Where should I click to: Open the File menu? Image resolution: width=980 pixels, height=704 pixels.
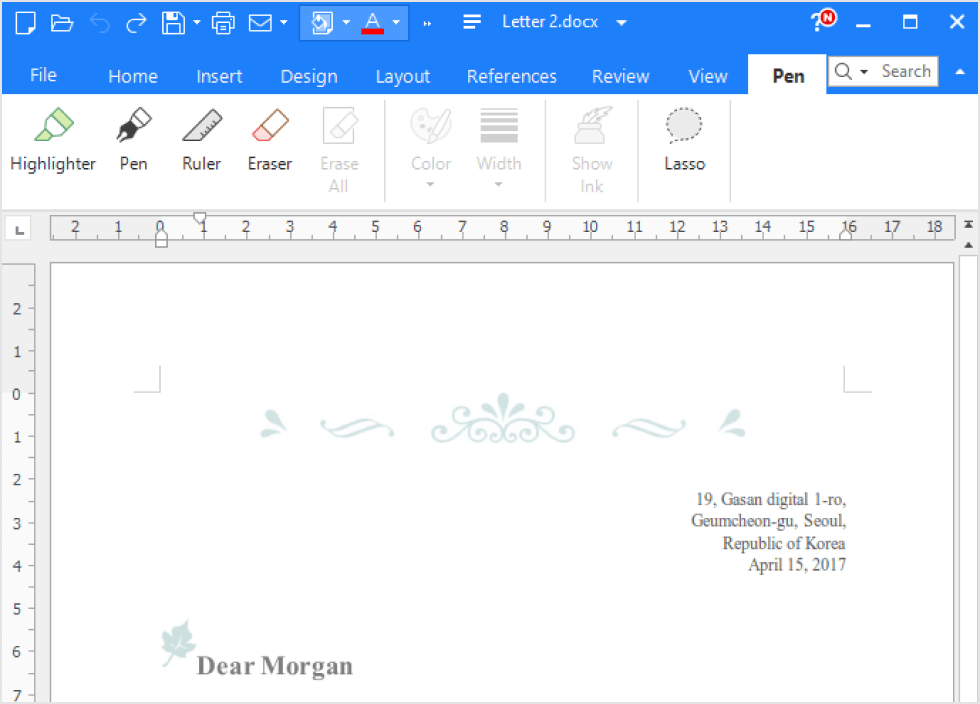tap(43, 76)
